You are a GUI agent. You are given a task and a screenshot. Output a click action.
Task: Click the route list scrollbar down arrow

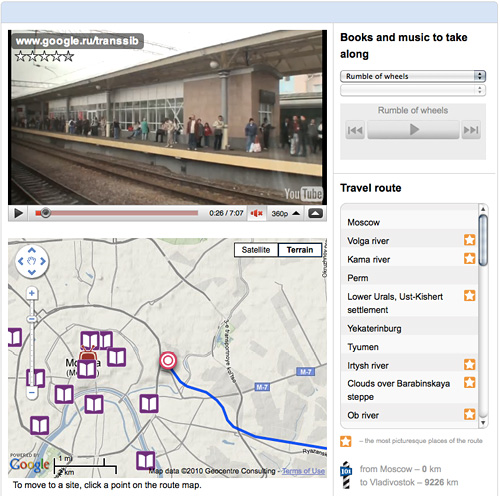pyautogui.click(x=483, y=423)
